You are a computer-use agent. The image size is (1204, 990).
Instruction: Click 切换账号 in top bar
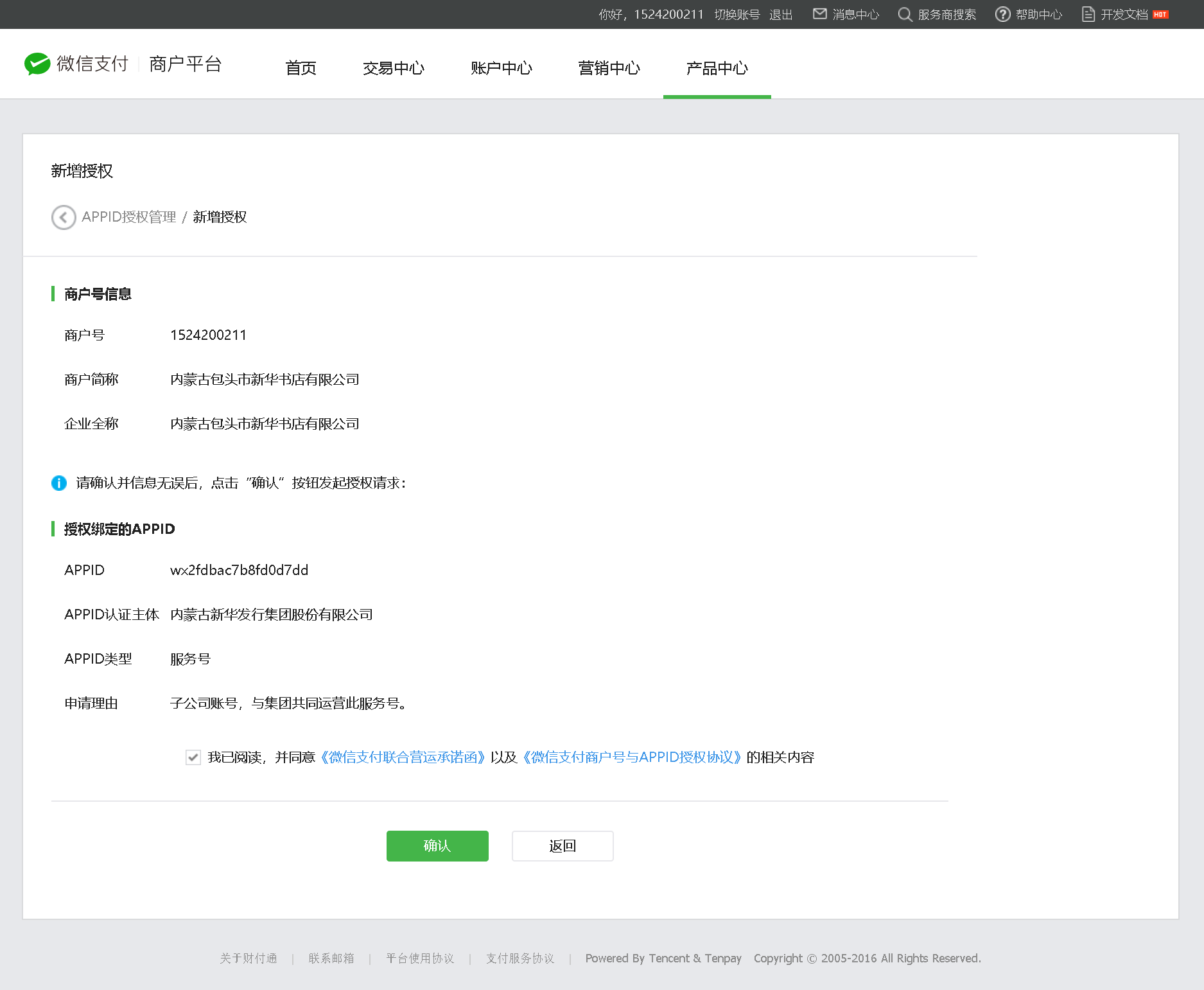(737, 14)
